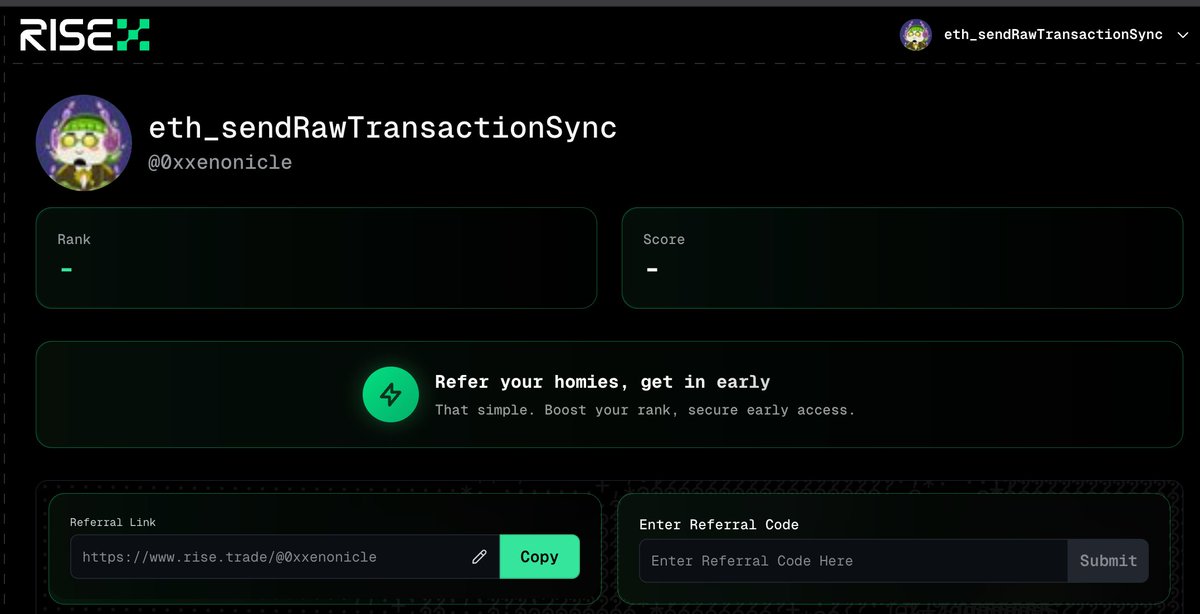This screenshot has height=614, width=1200.
Task: Click the Score label
Action: pos(664,240)
